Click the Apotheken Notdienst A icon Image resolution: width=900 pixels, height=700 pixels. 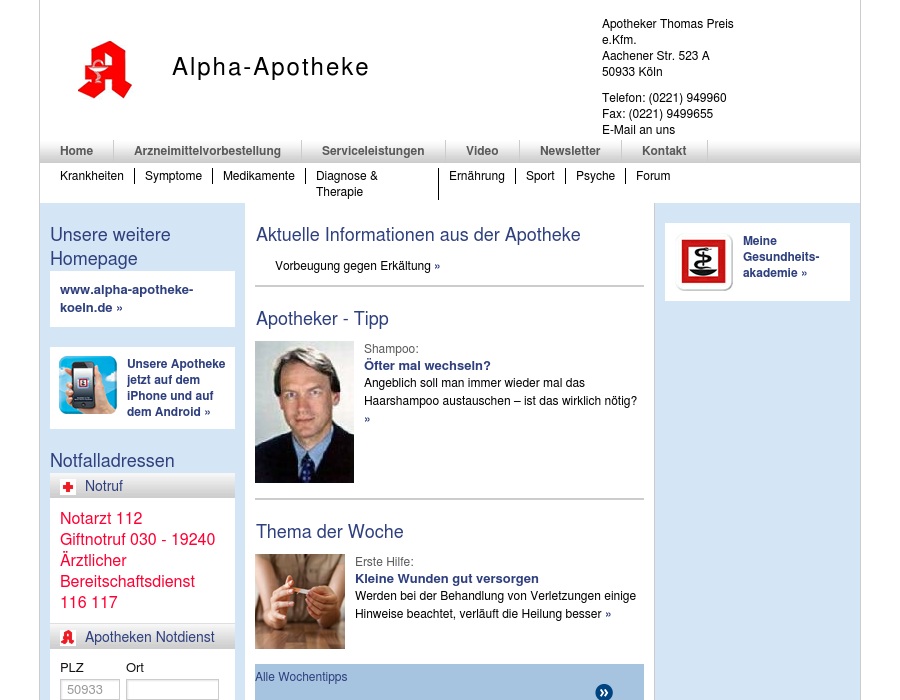coord(68,637)
